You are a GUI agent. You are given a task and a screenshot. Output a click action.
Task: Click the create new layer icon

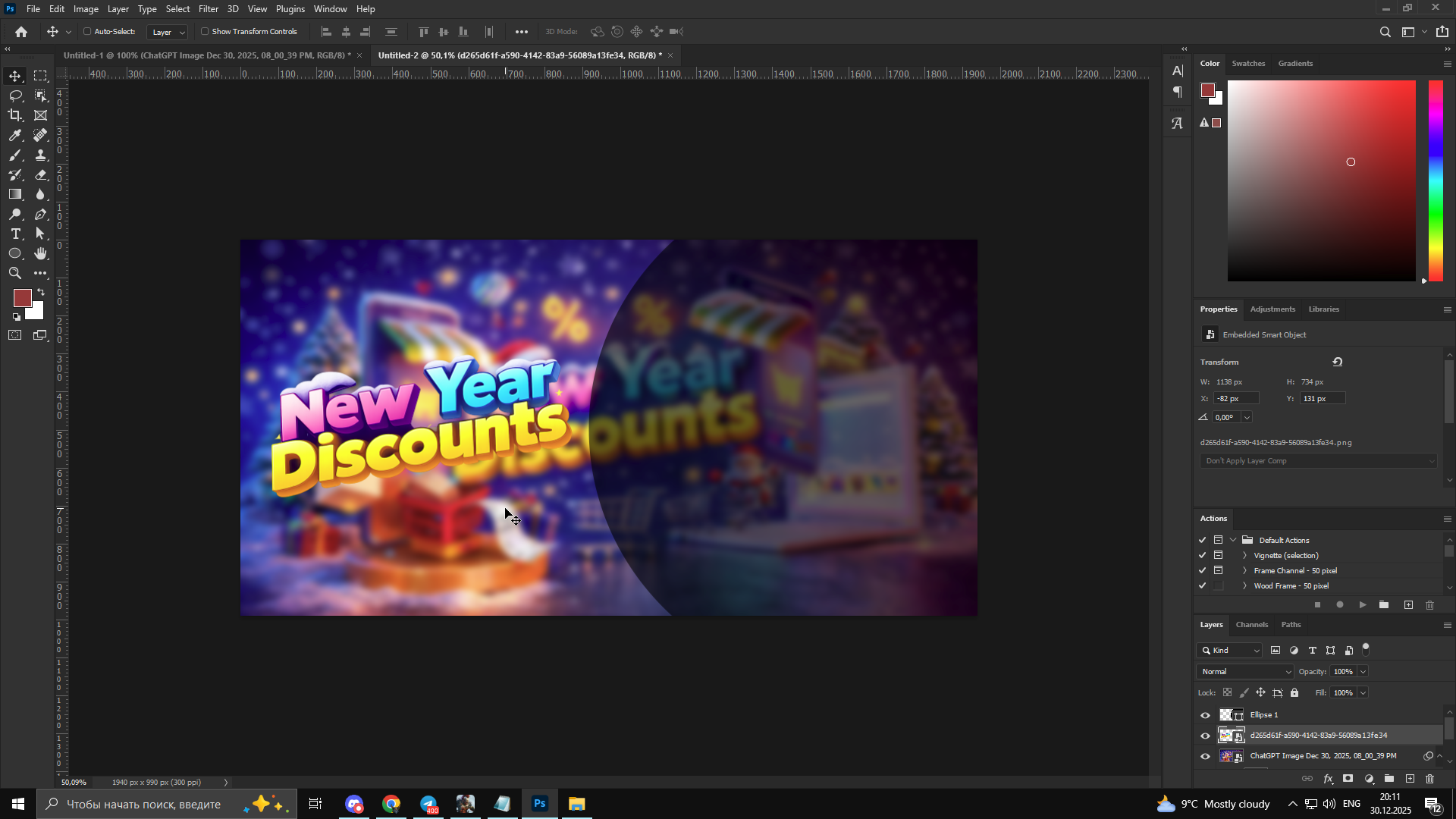(x=1410, y=779)
